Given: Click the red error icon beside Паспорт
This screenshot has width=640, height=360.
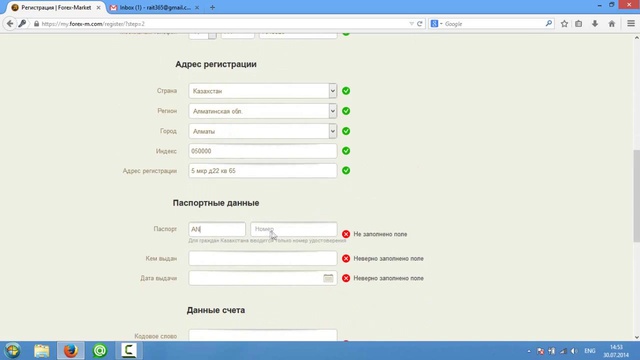Looking at the screenshot, I should [346, 234].
